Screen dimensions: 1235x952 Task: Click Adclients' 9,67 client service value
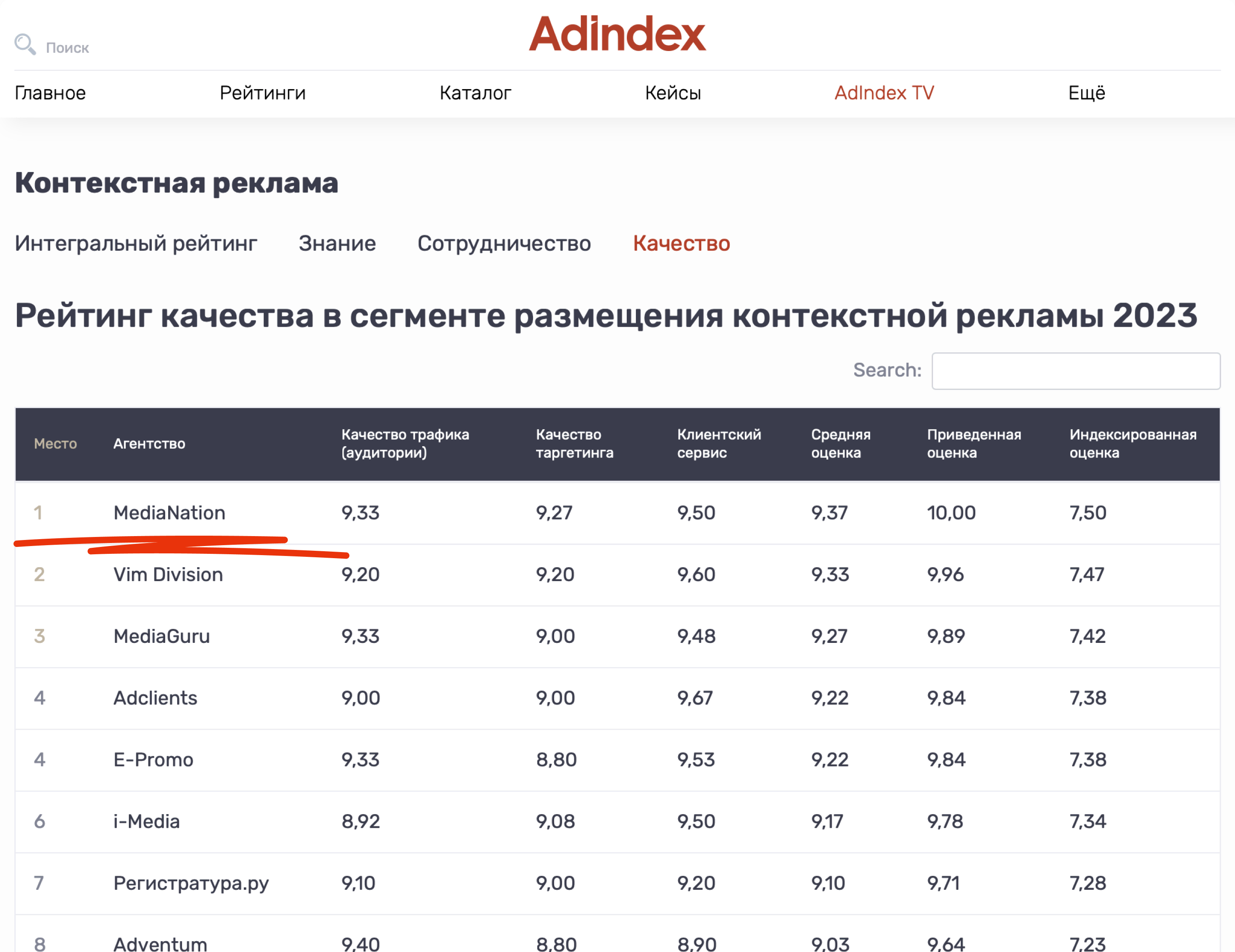tap(695, 697)
